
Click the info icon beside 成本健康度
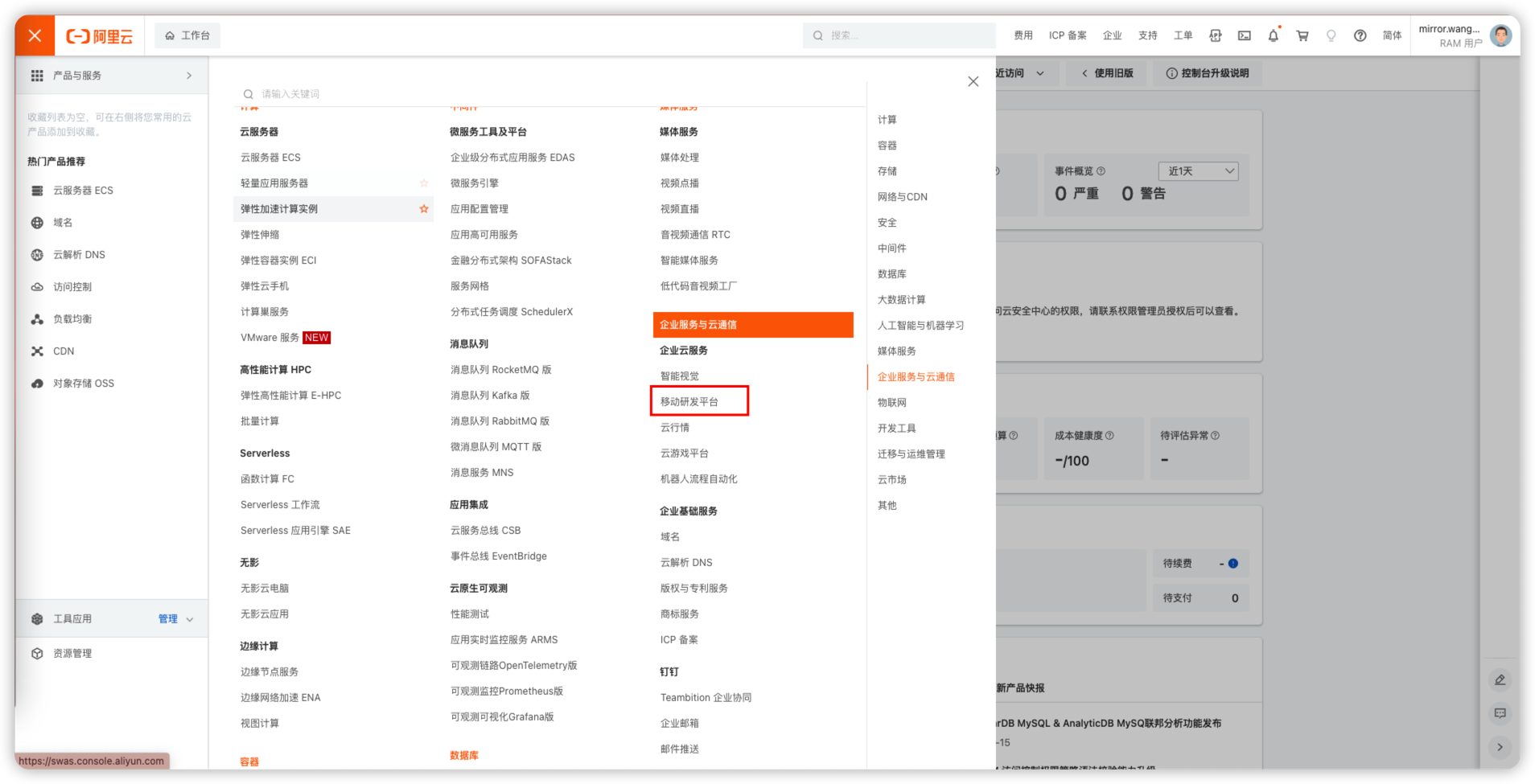[x=1109, y=436]
